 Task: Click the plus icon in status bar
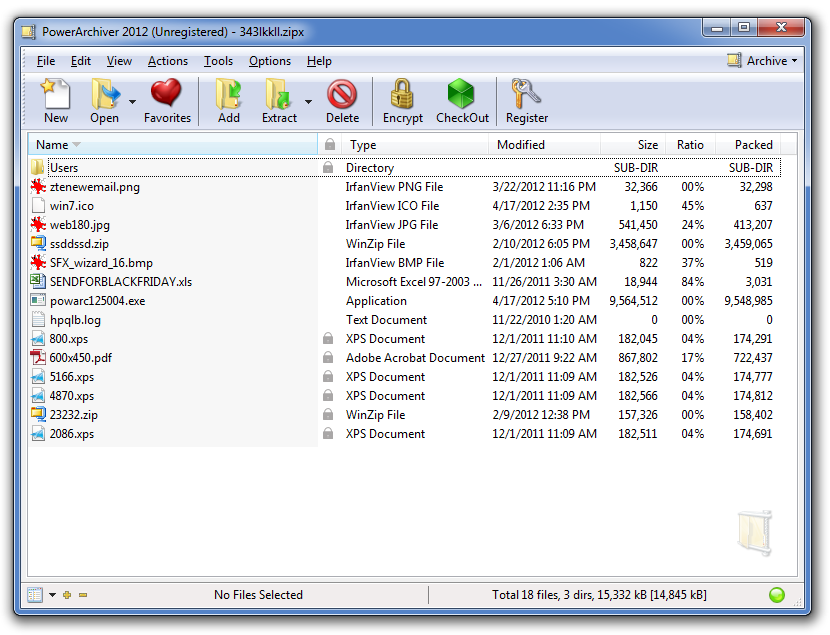coord(67,595)
